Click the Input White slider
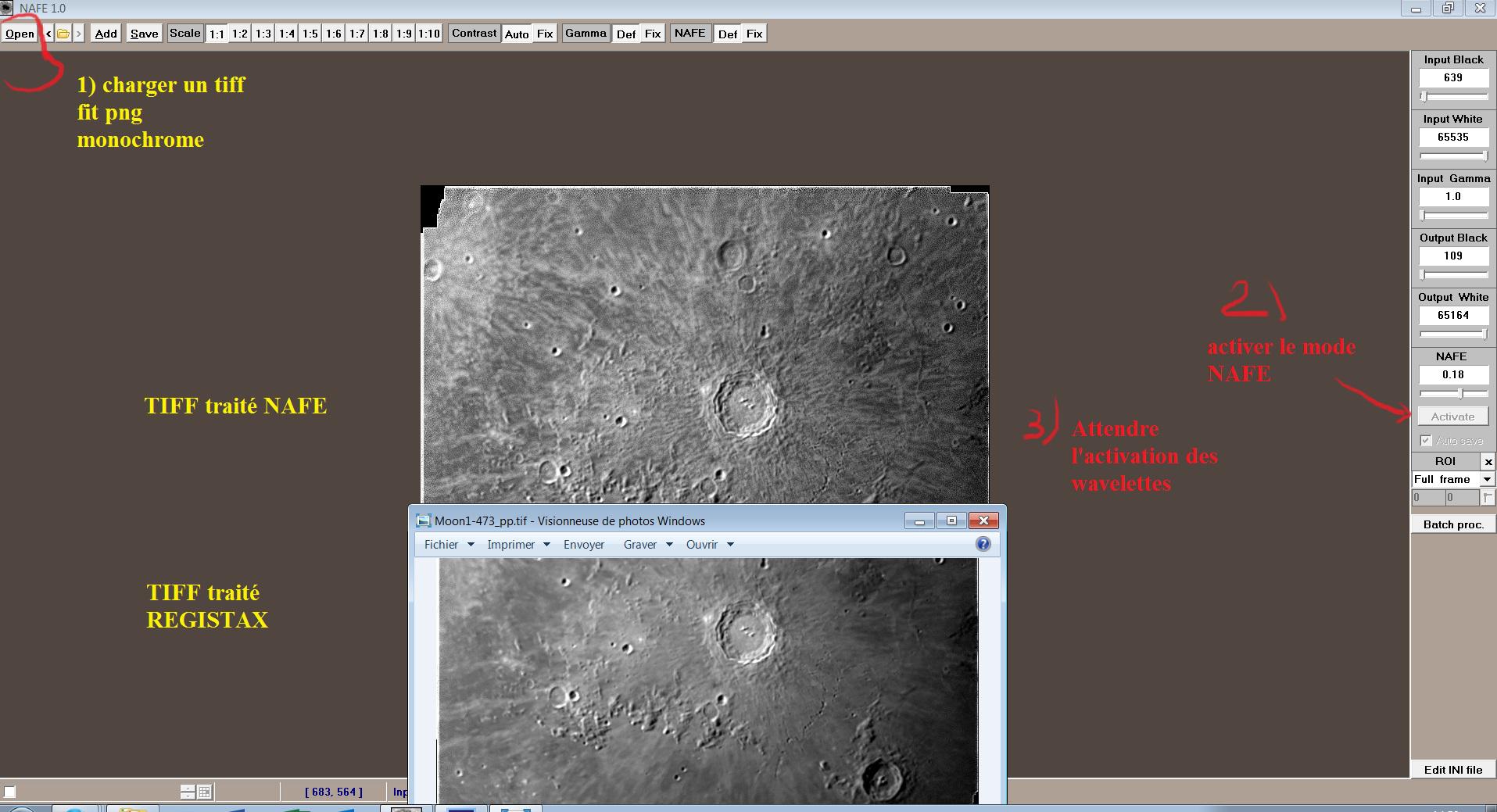Screen dimensions: 1497x812 1453,156
